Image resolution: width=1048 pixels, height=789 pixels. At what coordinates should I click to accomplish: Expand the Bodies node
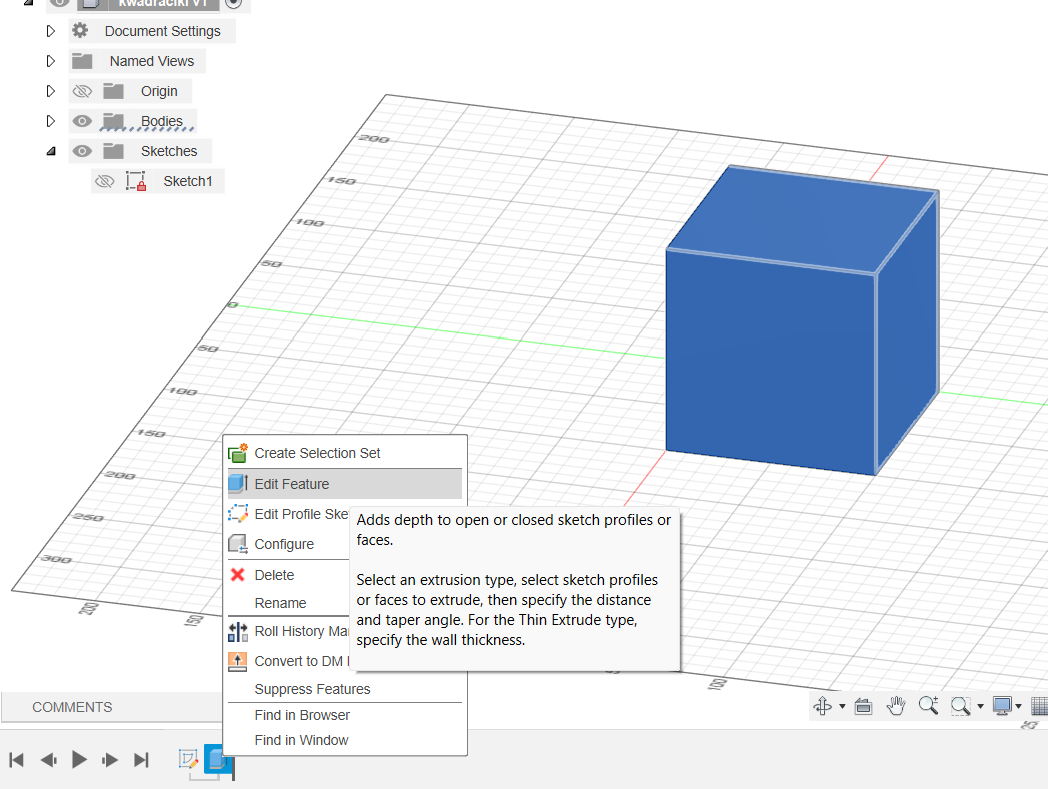[51, 121]
